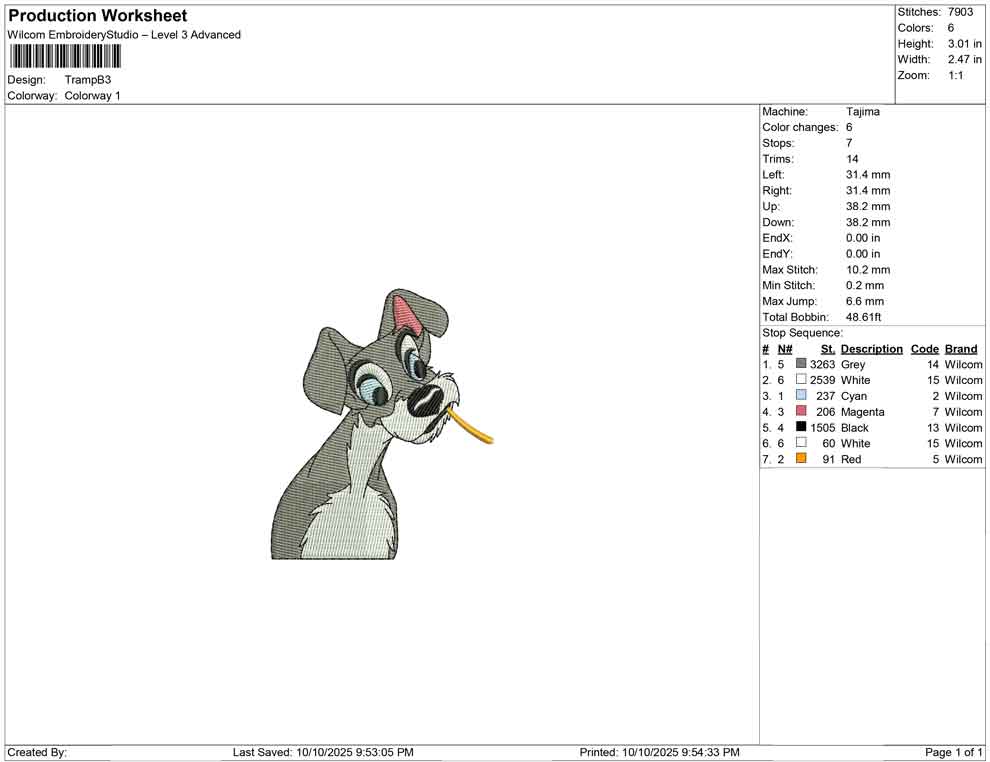Click the Zoom value 1:1
Screen dimensions: 990x762
(x=955, y=75)
